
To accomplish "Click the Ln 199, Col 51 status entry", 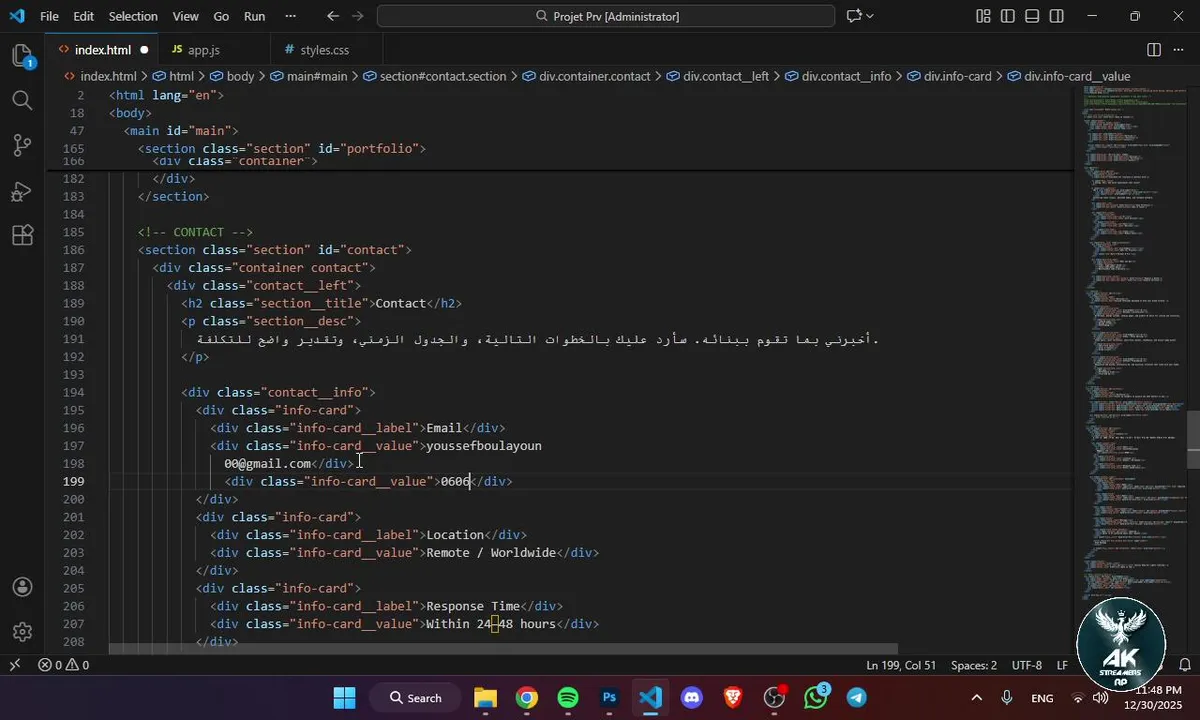I will click(901, 665).
